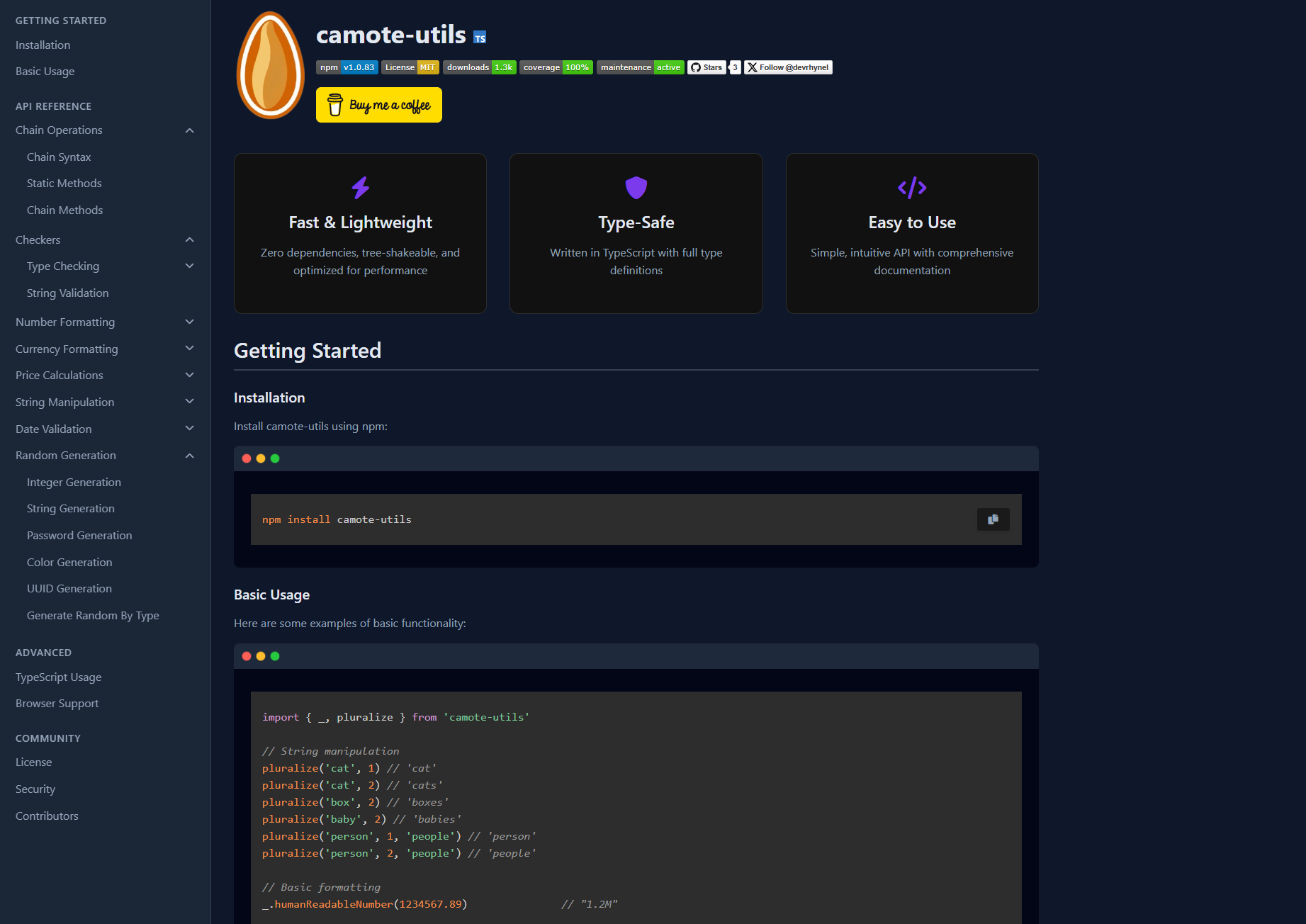Open Static Methods page
The height and width of the screenshot is (924, 1306).
pos(64,184)
